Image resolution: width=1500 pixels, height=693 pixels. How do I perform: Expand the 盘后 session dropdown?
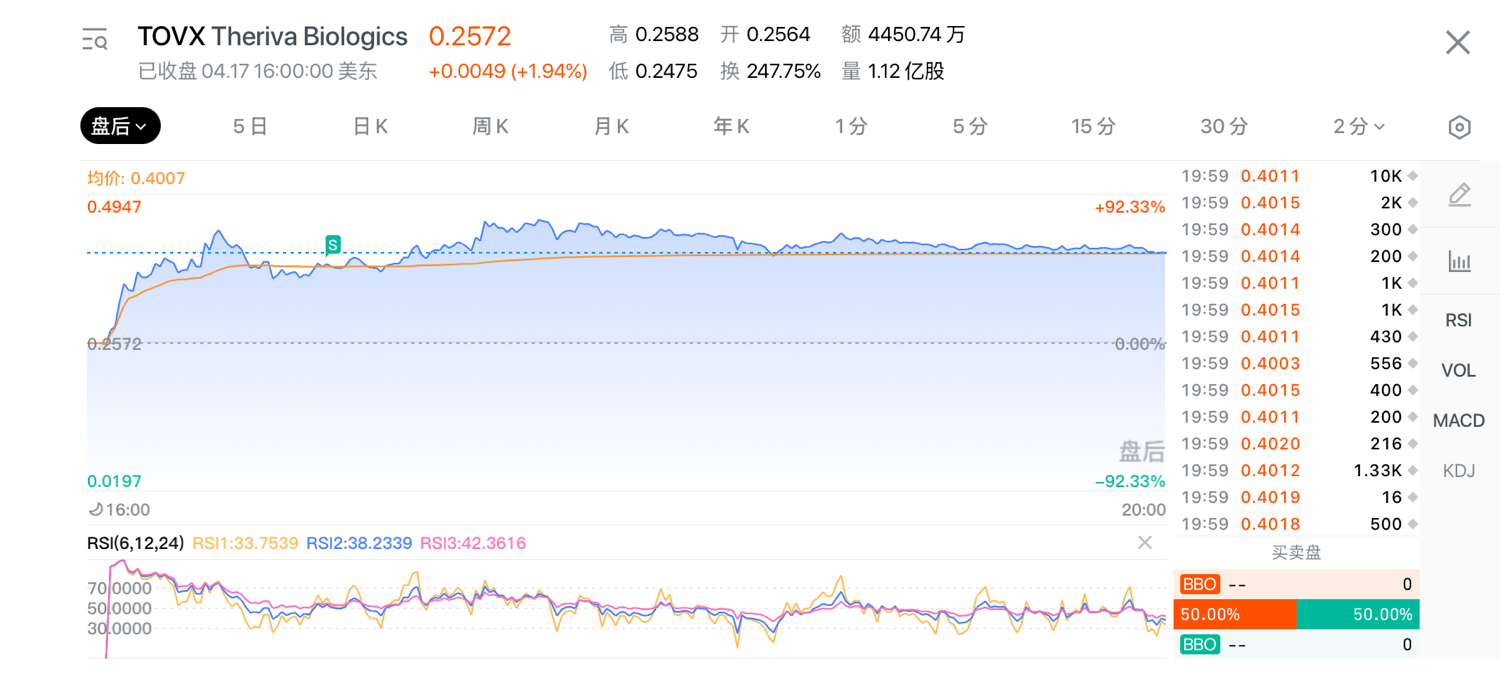pos(120,126)
